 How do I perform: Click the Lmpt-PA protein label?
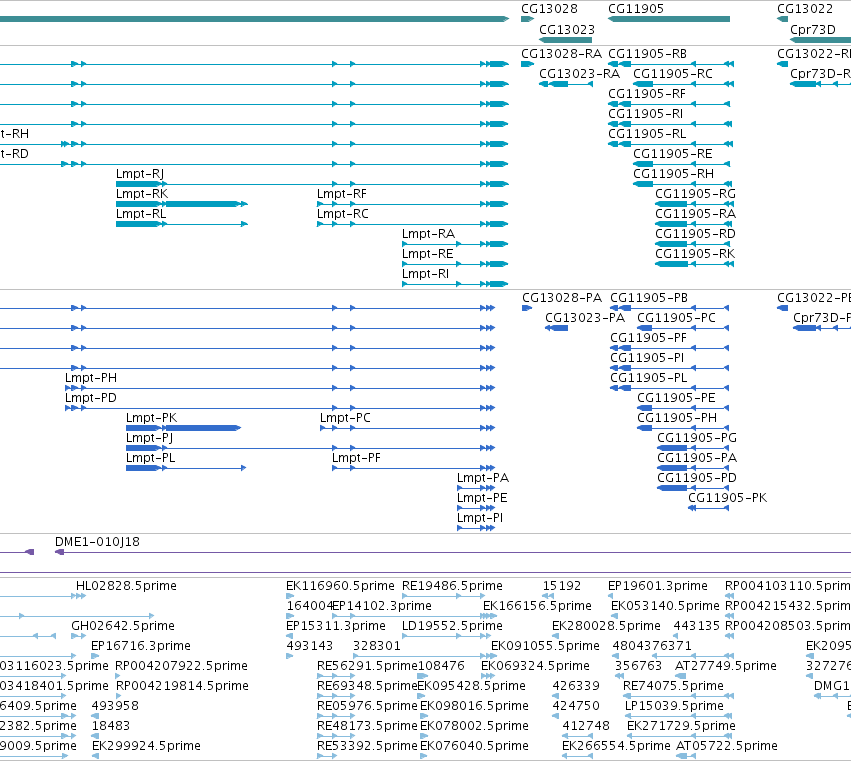pos(482,478)
